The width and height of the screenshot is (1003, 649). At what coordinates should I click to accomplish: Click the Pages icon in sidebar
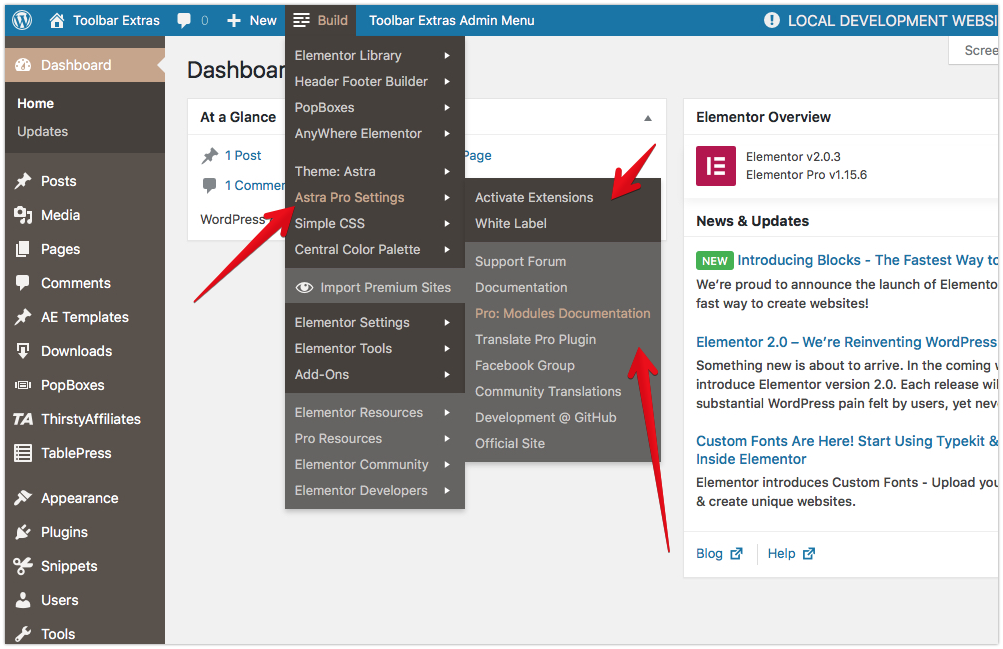(x=23, y=249)
